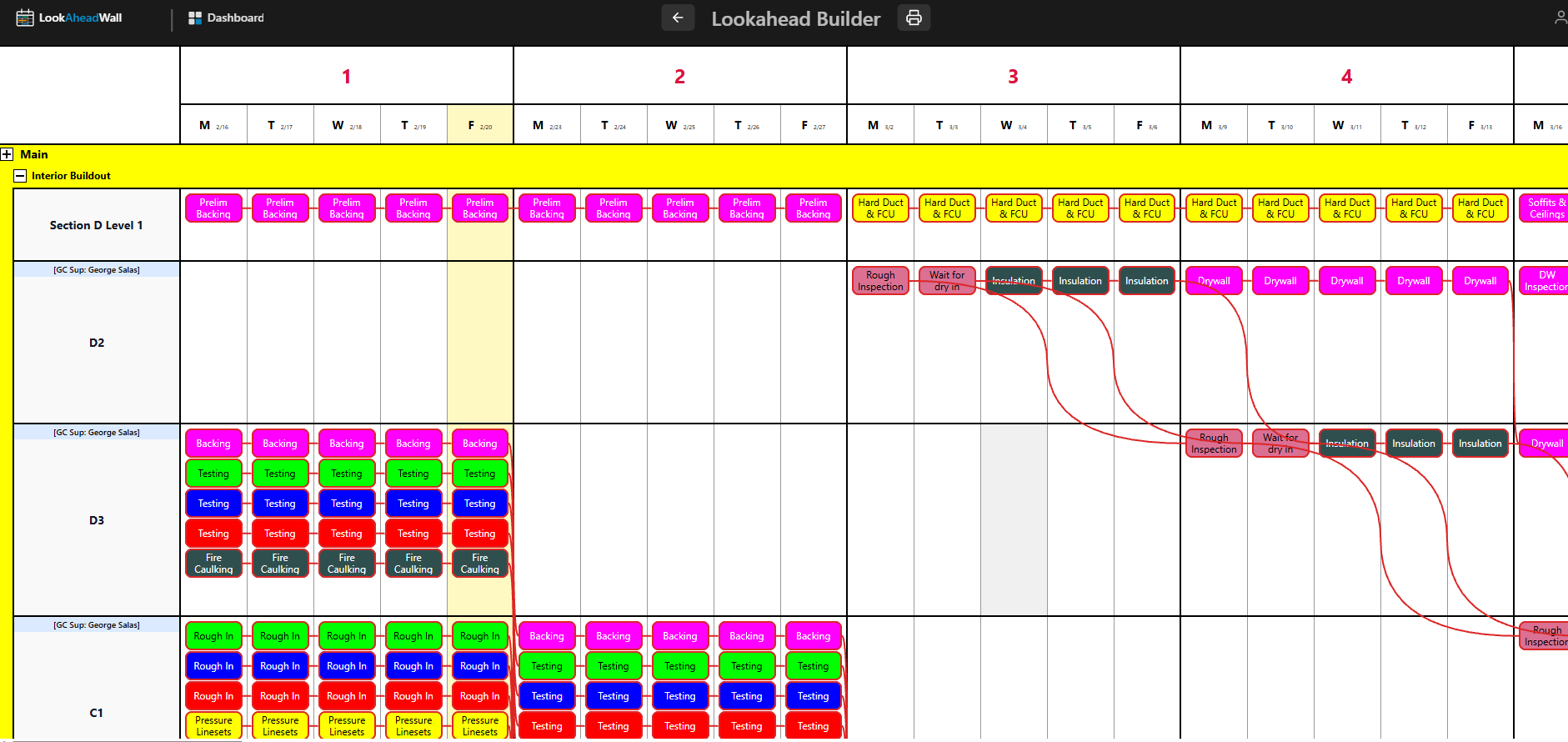Screen dimensions: 1568x742
Task: Click the Monday 2/16 day header
Action: point(213,125)
